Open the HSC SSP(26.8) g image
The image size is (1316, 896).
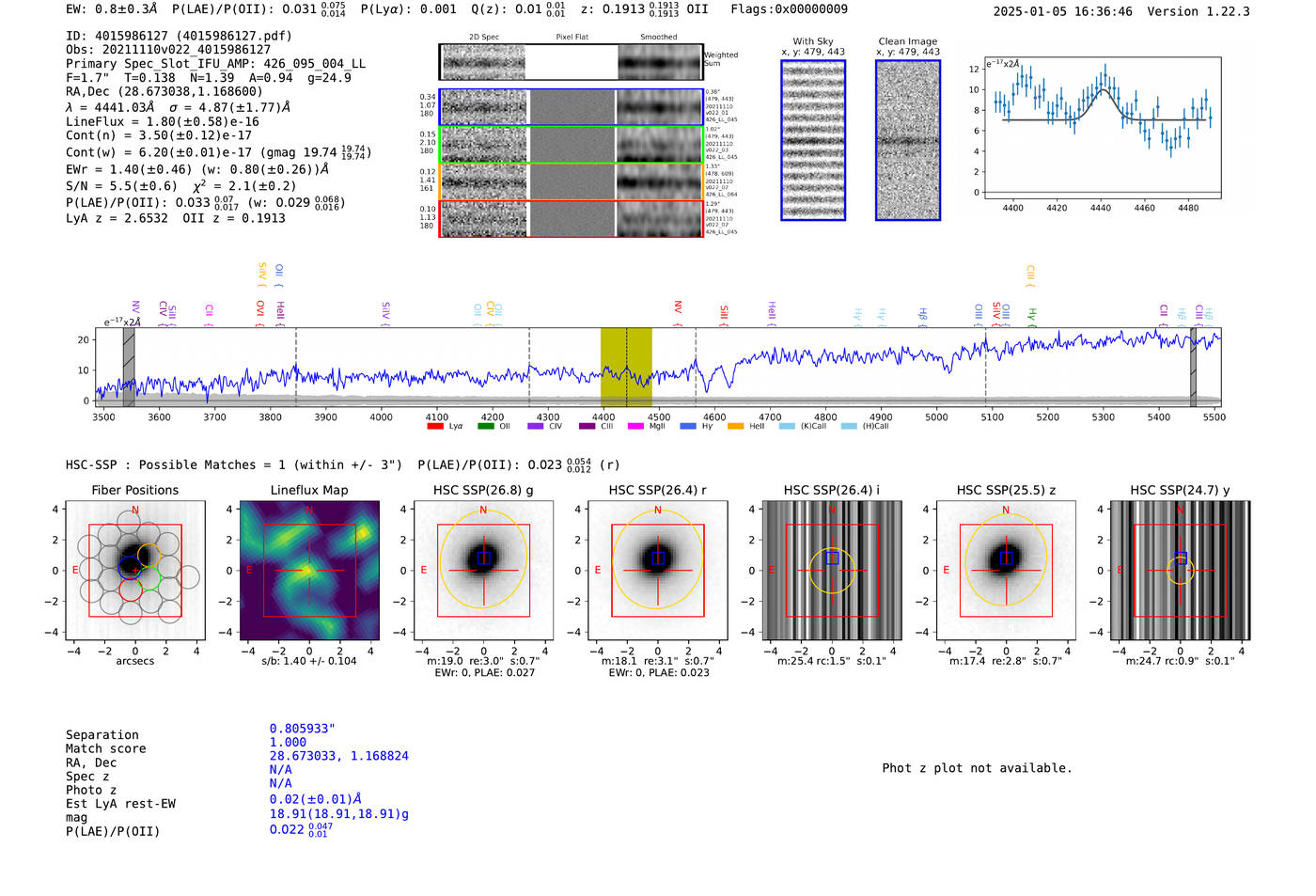(x=483, y=571)
